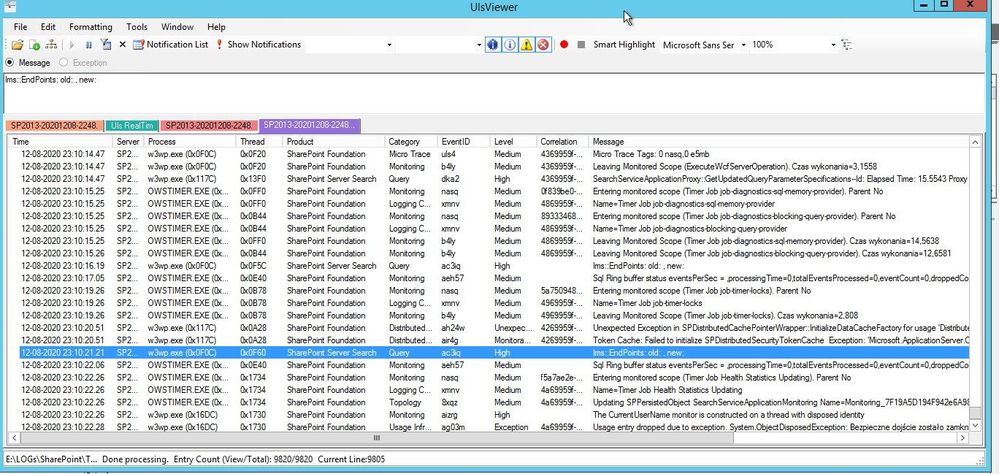Sort by the Time column header
Screen dimensions: 999x474
tap(61, 141)
